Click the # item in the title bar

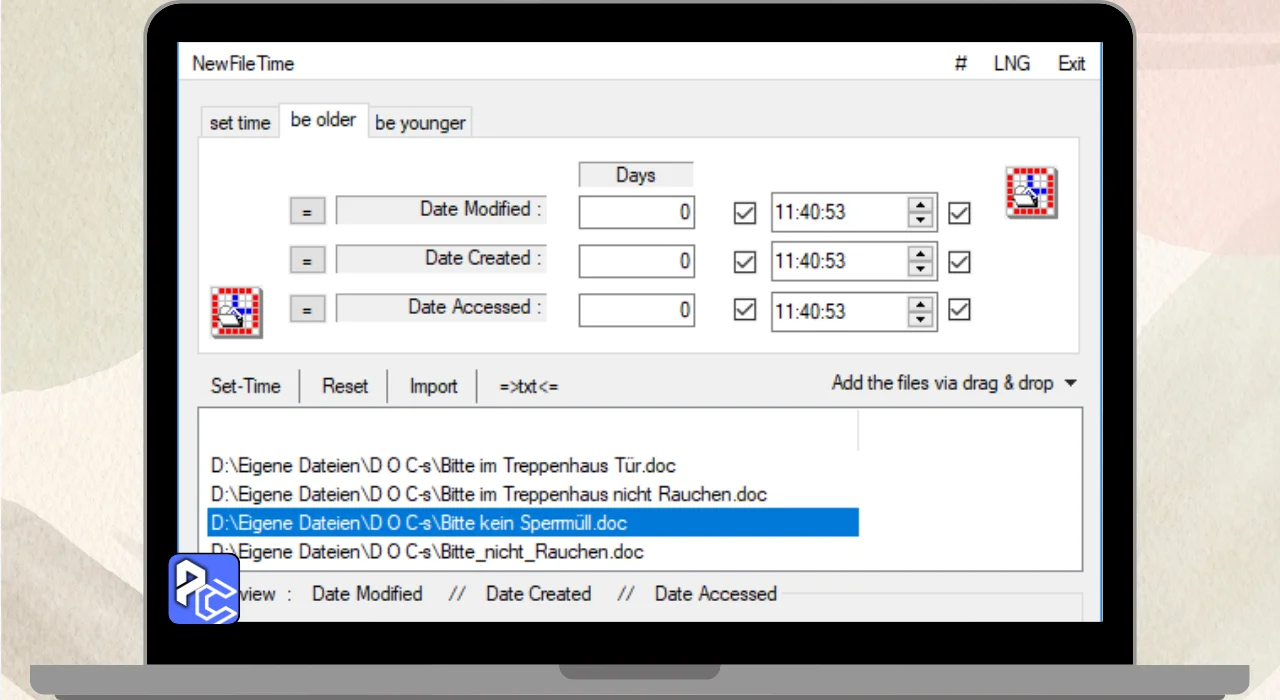[960, 63]
